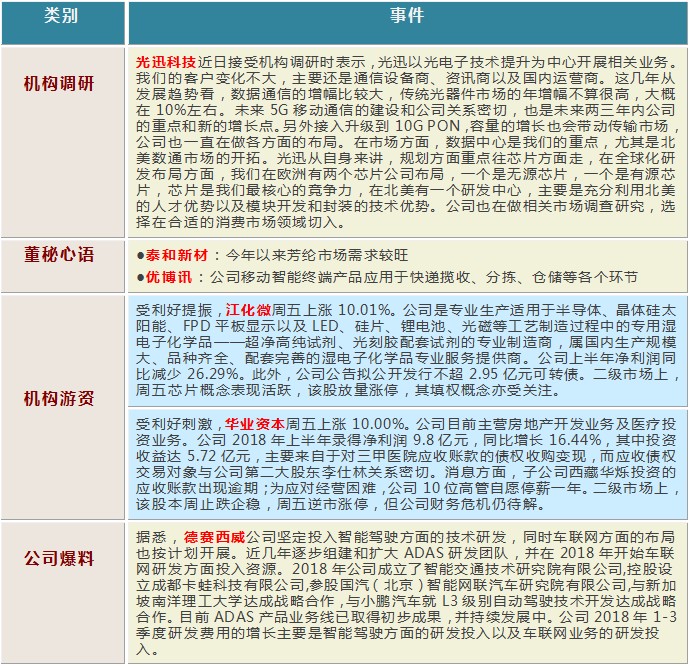Click text 择在合适的消费市场领域切入
The image size is (691, 666).
point(236,222)
